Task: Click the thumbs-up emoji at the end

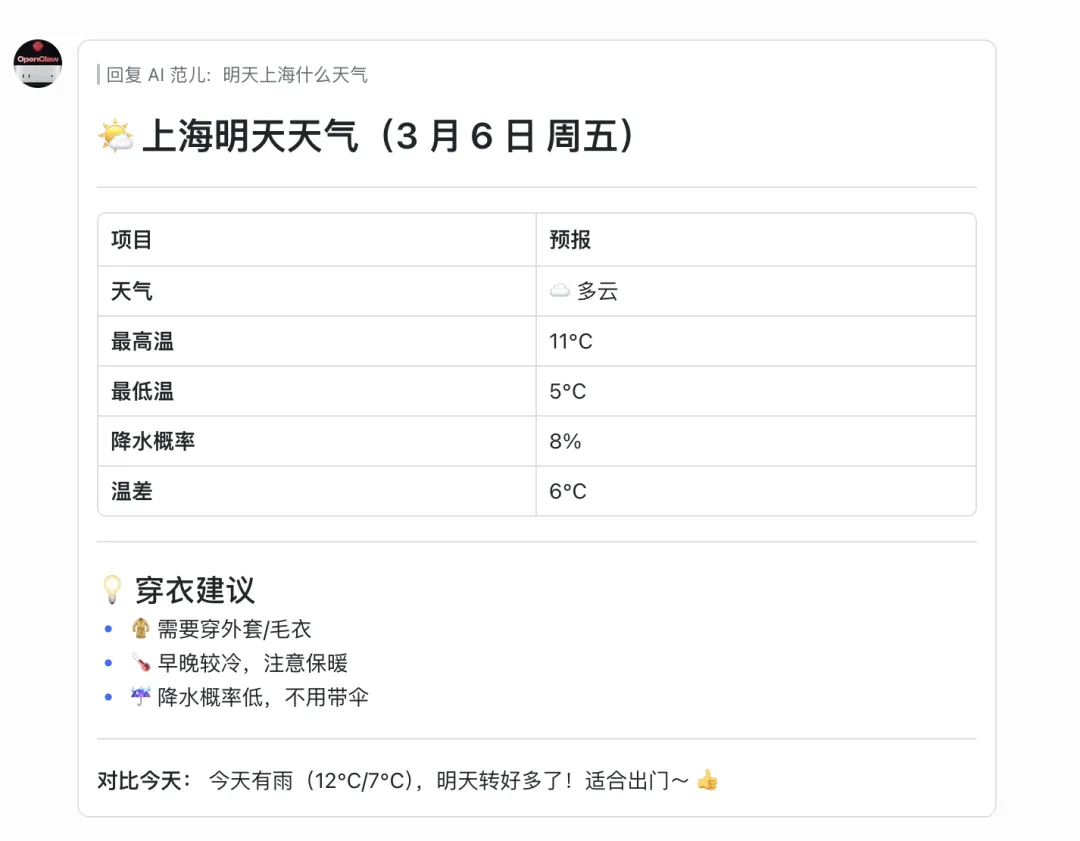Action: [x=707, y=780]
